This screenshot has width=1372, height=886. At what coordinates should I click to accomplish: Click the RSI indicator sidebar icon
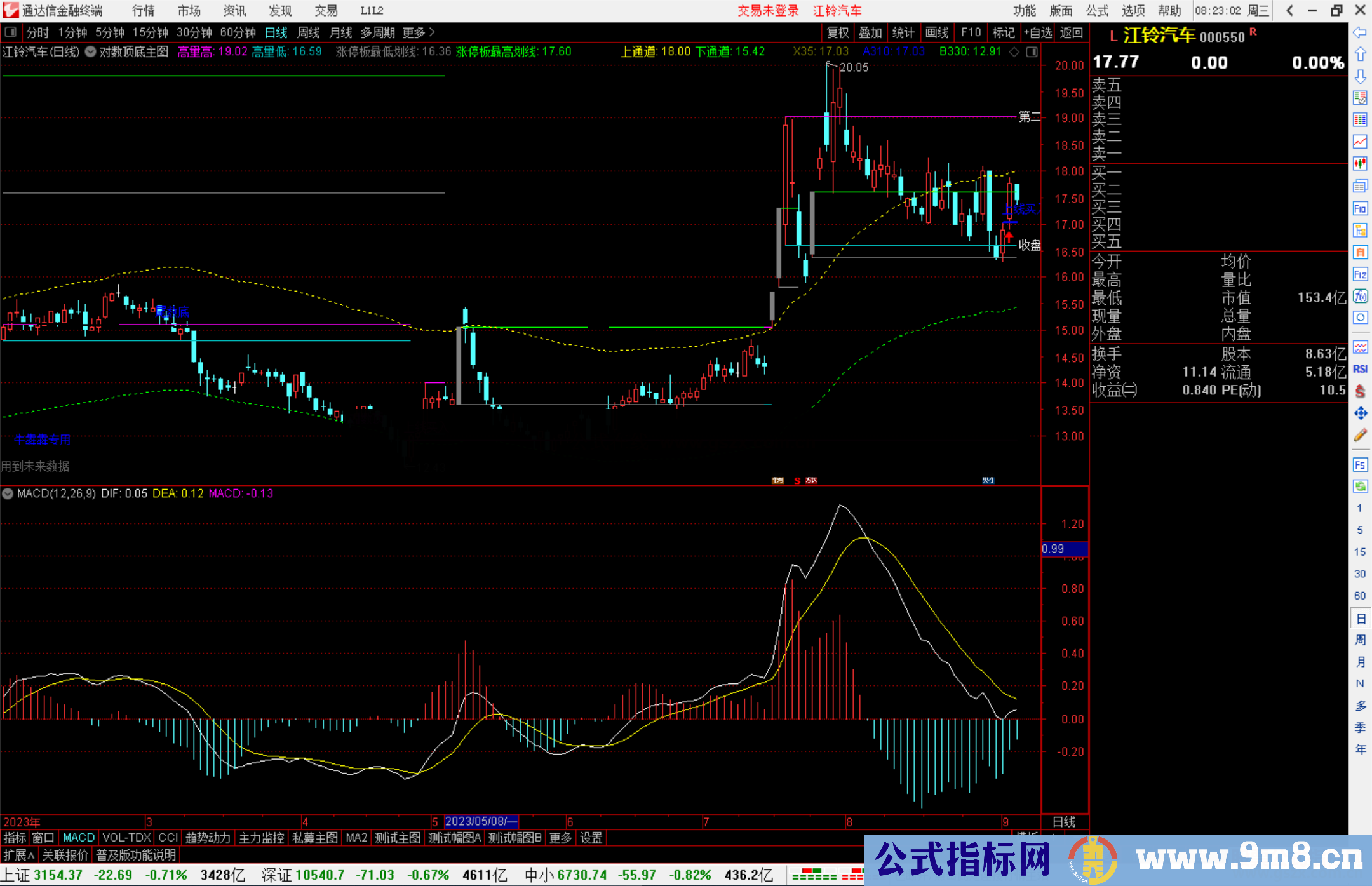[1360, 369]
